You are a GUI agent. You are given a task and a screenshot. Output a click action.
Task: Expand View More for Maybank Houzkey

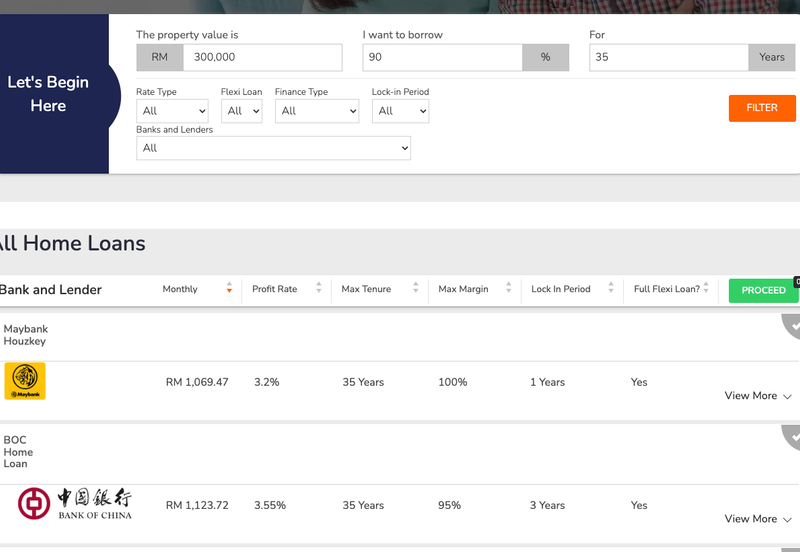click(x=757, y=396)
